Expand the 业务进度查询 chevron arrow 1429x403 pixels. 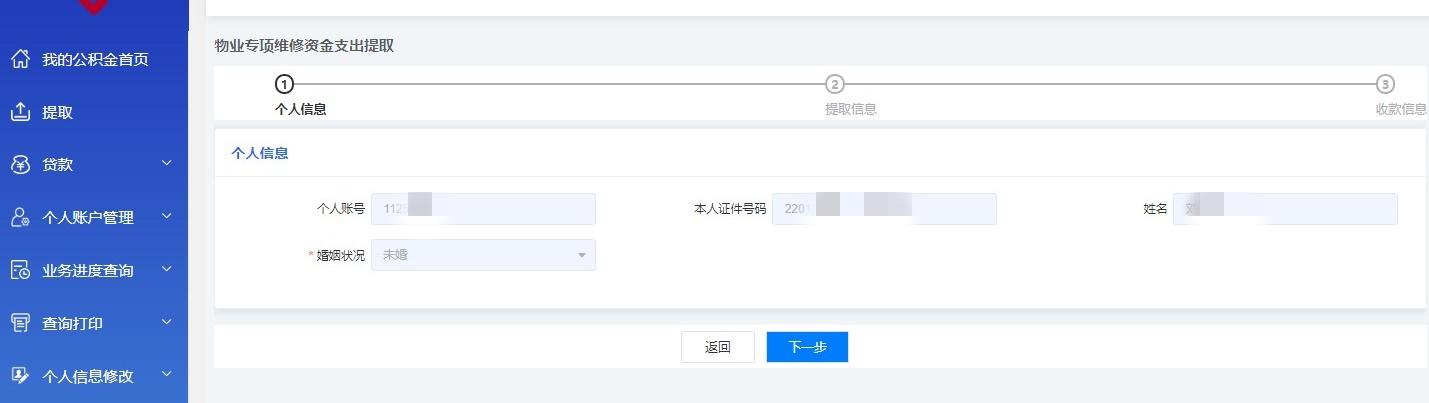167,269
